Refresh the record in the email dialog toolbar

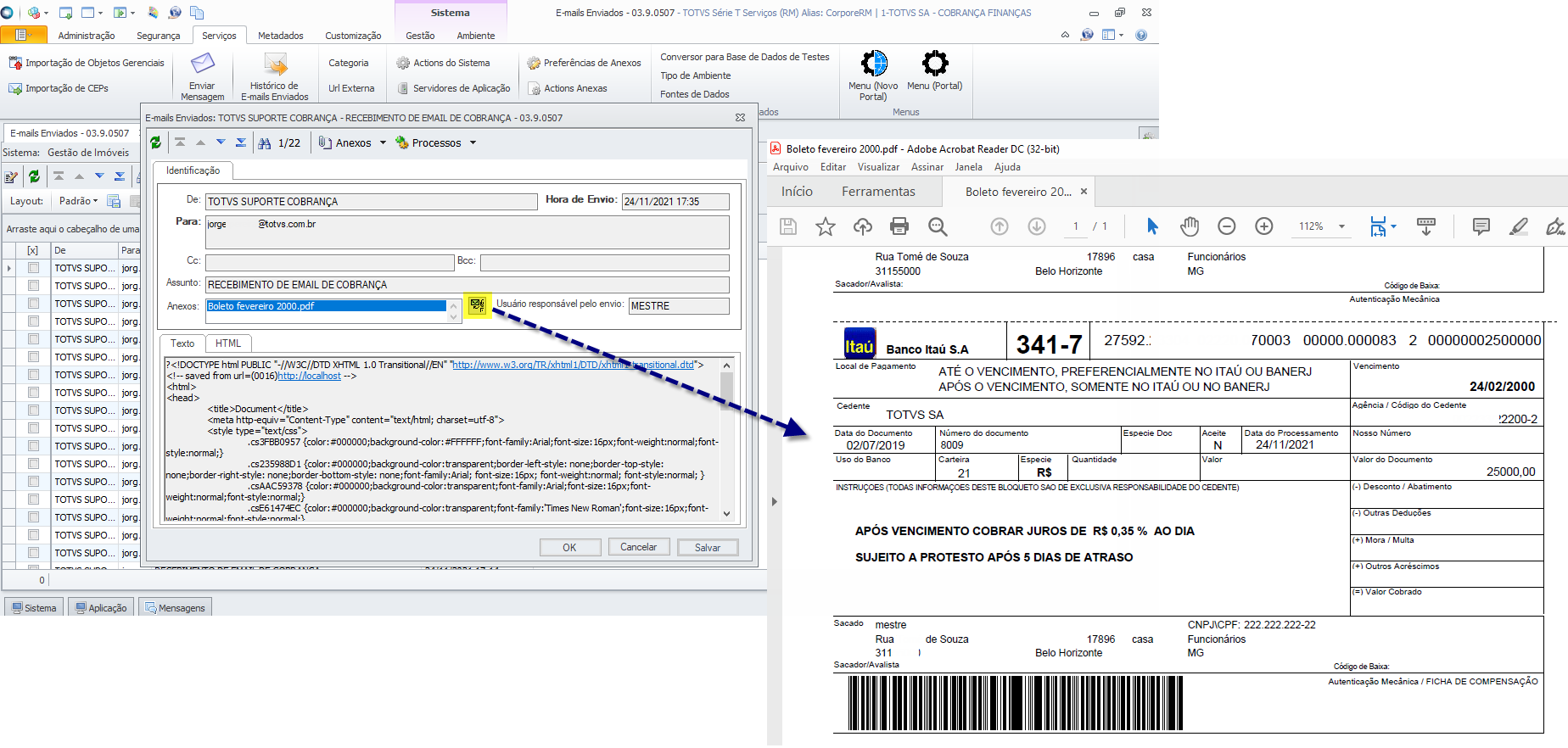pyautogui.click(x=156, y=143)
